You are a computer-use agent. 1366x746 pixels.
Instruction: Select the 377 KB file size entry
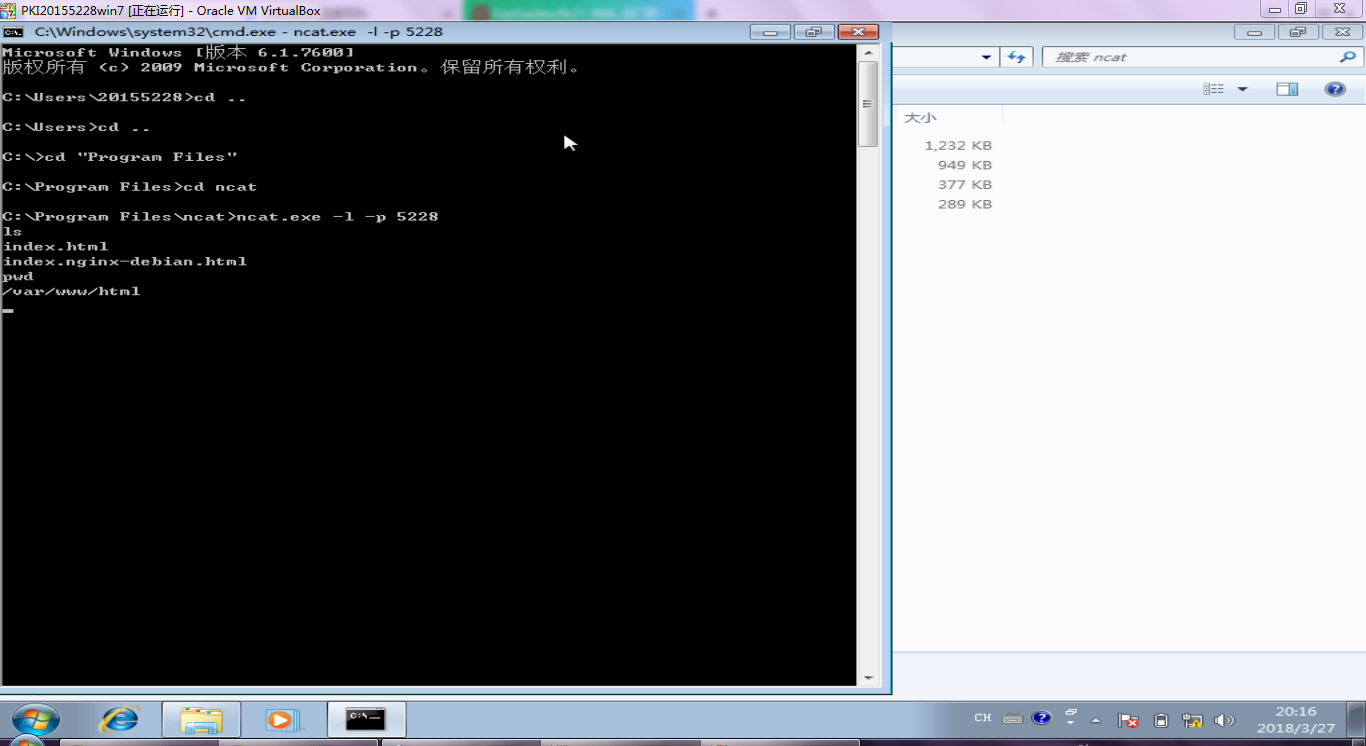965,185
